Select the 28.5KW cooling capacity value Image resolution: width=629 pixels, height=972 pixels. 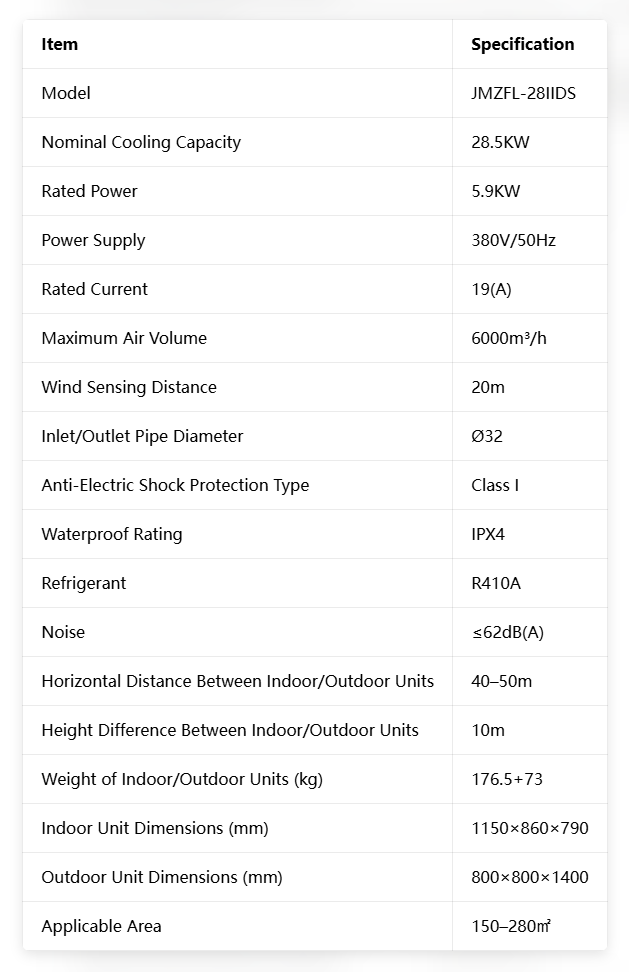tap(500, 142)
